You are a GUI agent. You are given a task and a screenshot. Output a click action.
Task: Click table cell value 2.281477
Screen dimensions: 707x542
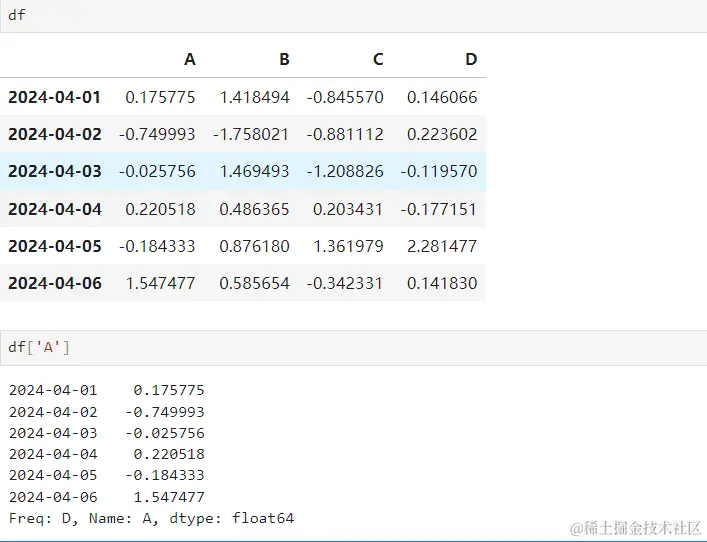coord(442,246)
